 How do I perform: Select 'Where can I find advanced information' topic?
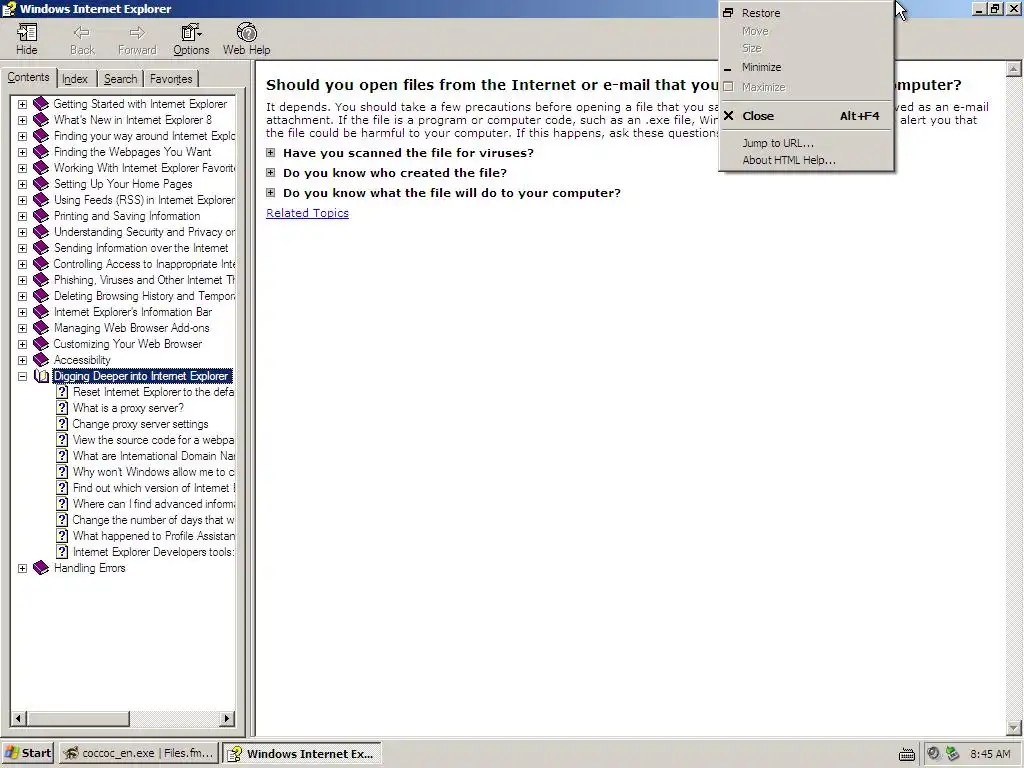click(x=153, y=504)
